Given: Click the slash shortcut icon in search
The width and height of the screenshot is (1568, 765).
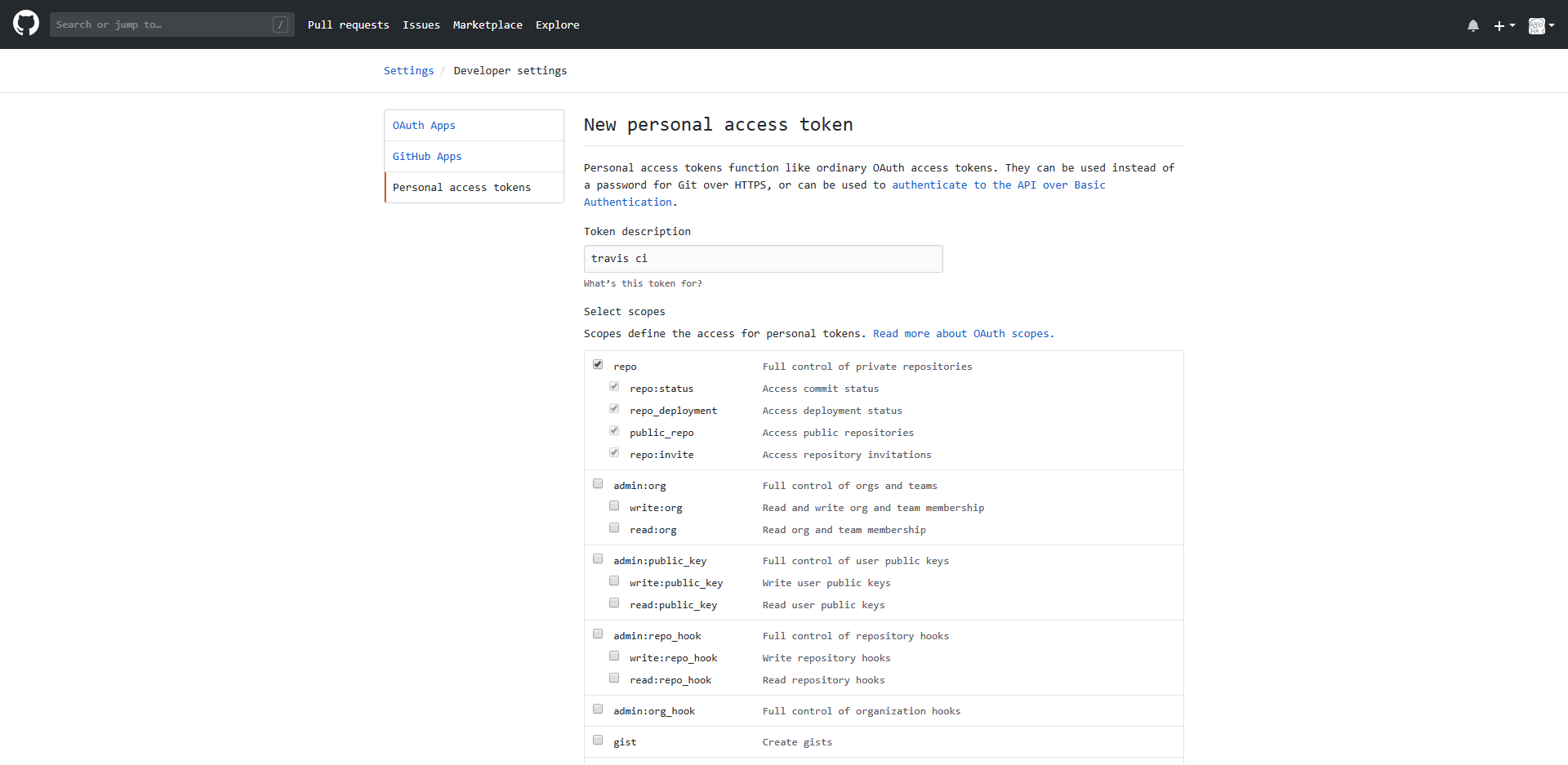Looking at the screenshot, I should click(280, 24).
